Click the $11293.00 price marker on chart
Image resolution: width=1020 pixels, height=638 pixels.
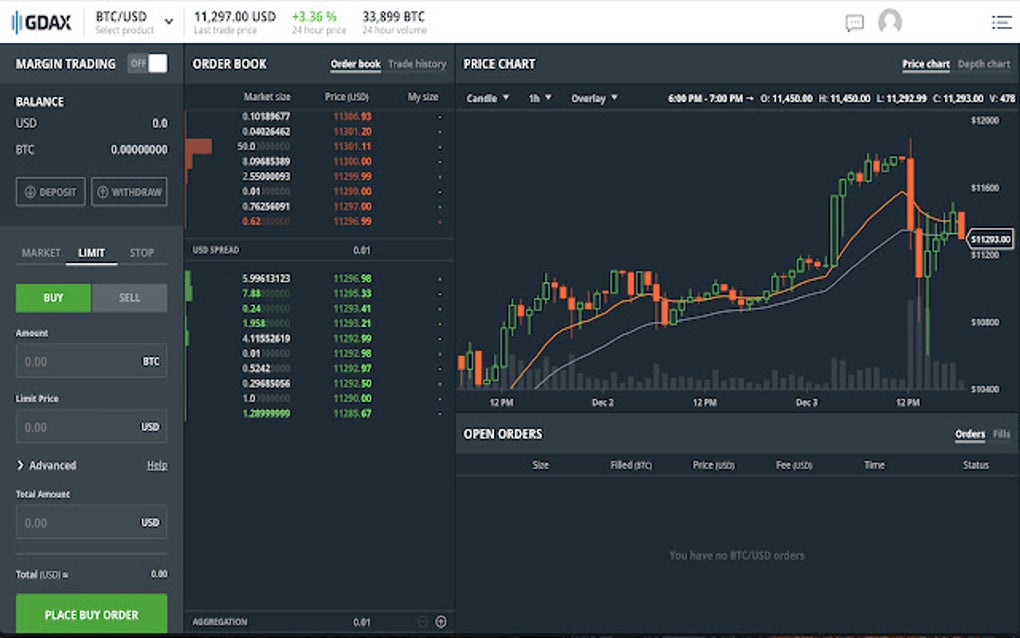(989, 238)
